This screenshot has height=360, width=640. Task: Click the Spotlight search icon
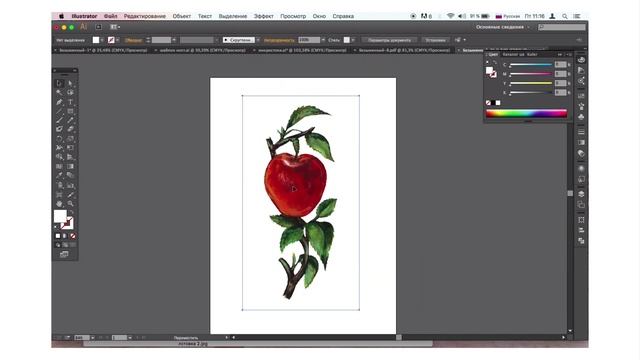[565, 16]
